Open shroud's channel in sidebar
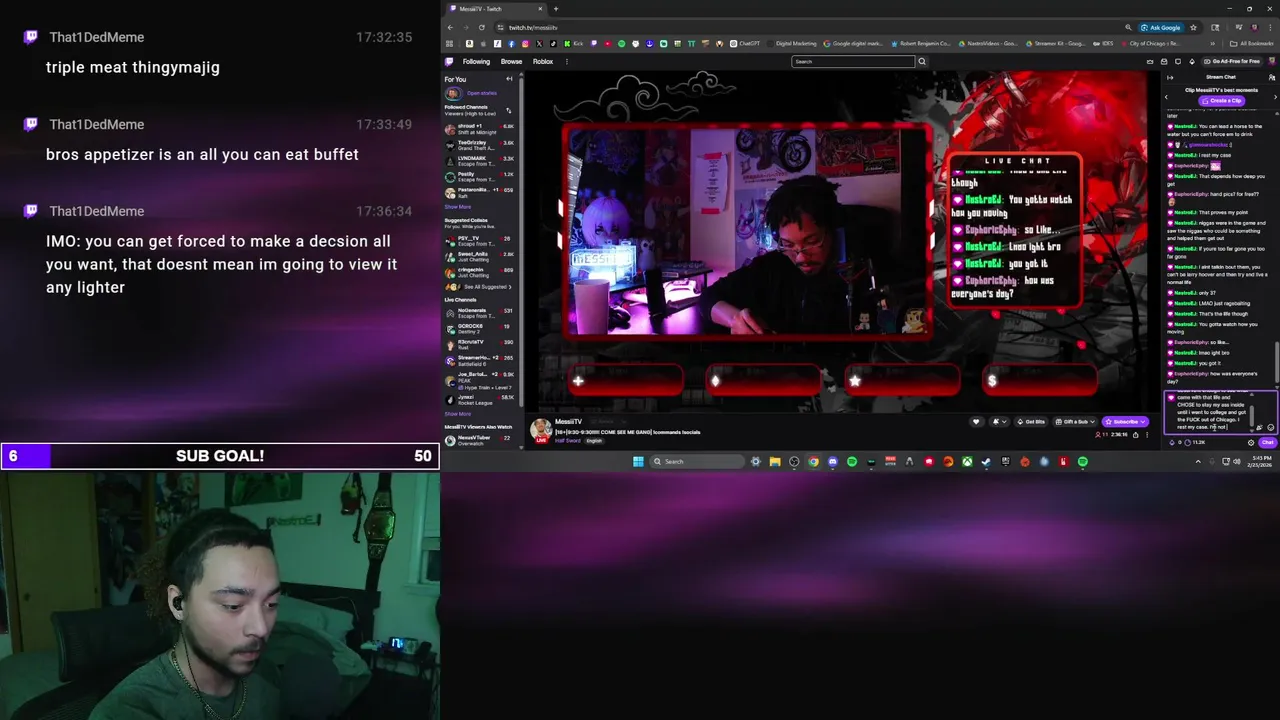This screenshot has height=720, width=1280. 480,129
